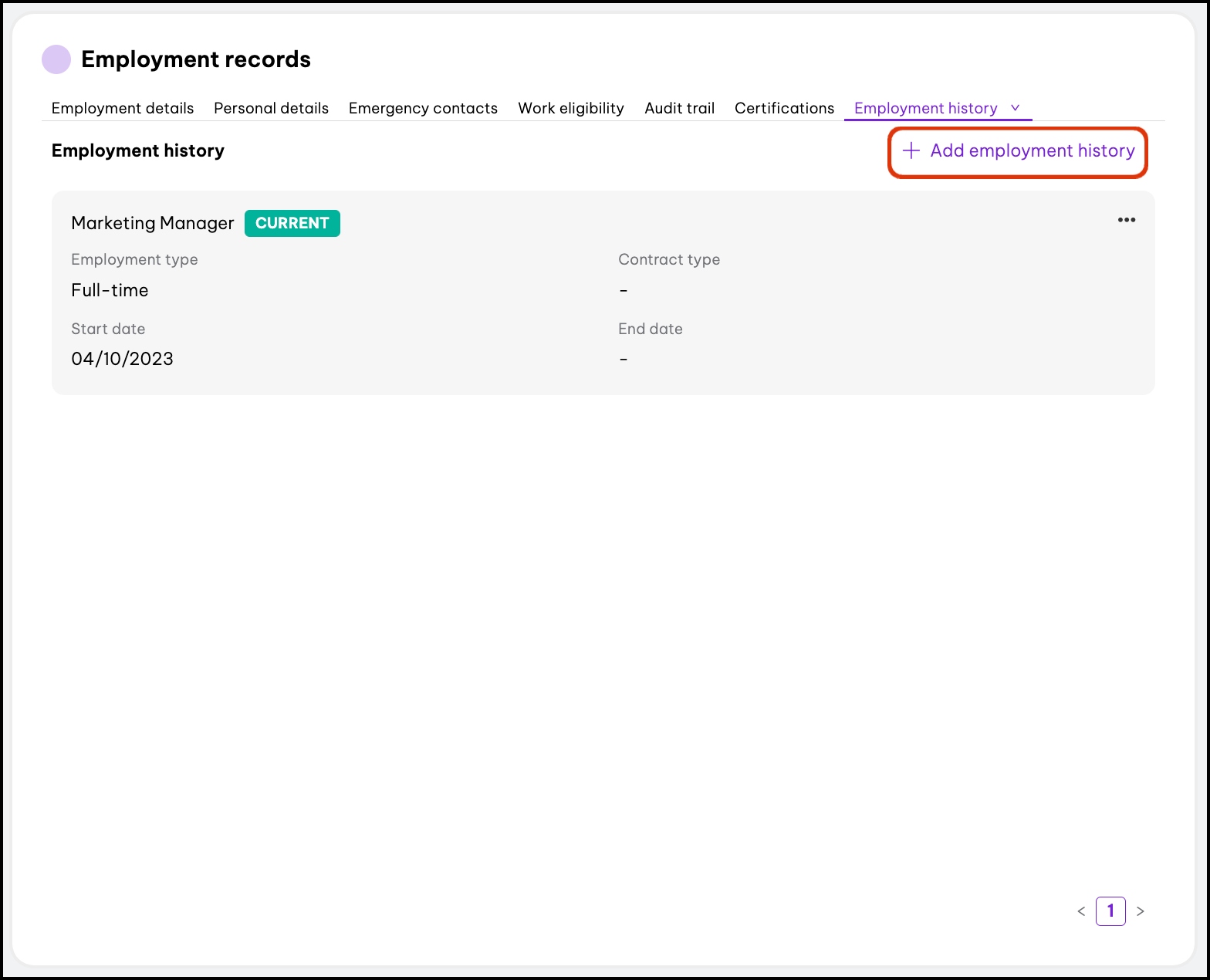Screen dimensions: 1210x980
Task: Switch to the Employment details tab
Action: pyautogui.click(x=123, y=108)
